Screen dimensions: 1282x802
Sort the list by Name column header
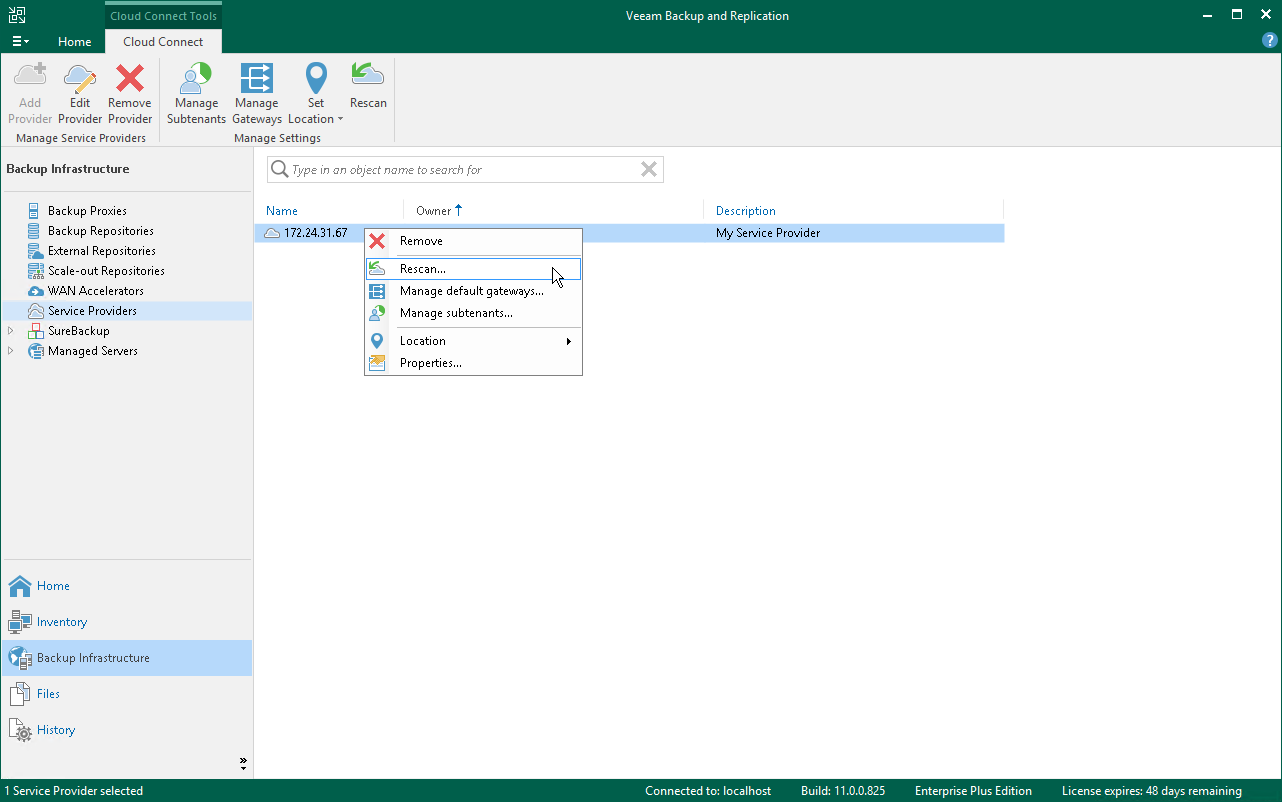coord(282,211)
